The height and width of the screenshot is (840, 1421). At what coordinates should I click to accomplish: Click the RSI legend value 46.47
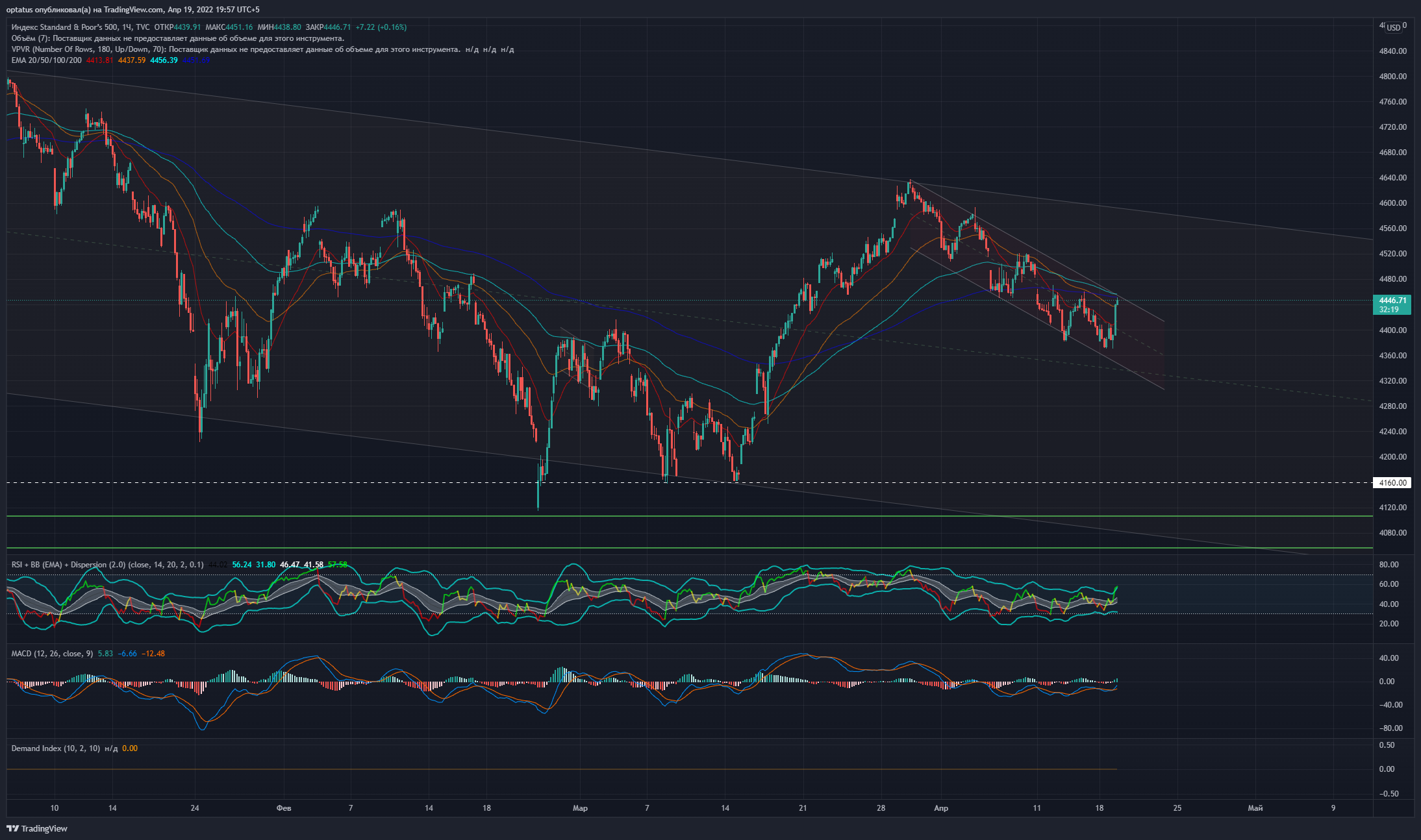coord(290,565)
